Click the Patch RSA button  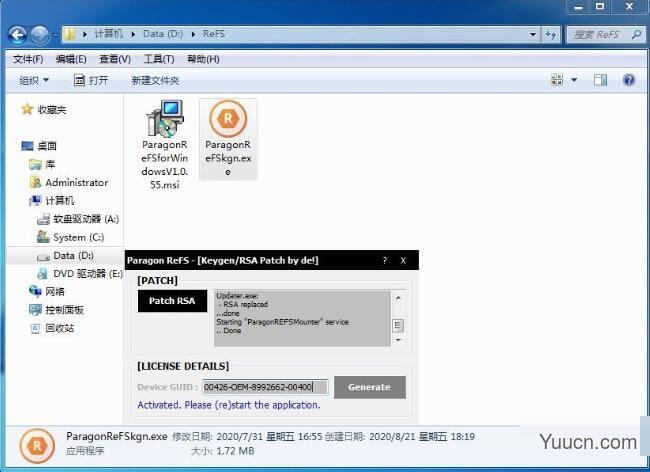point(172,301)
